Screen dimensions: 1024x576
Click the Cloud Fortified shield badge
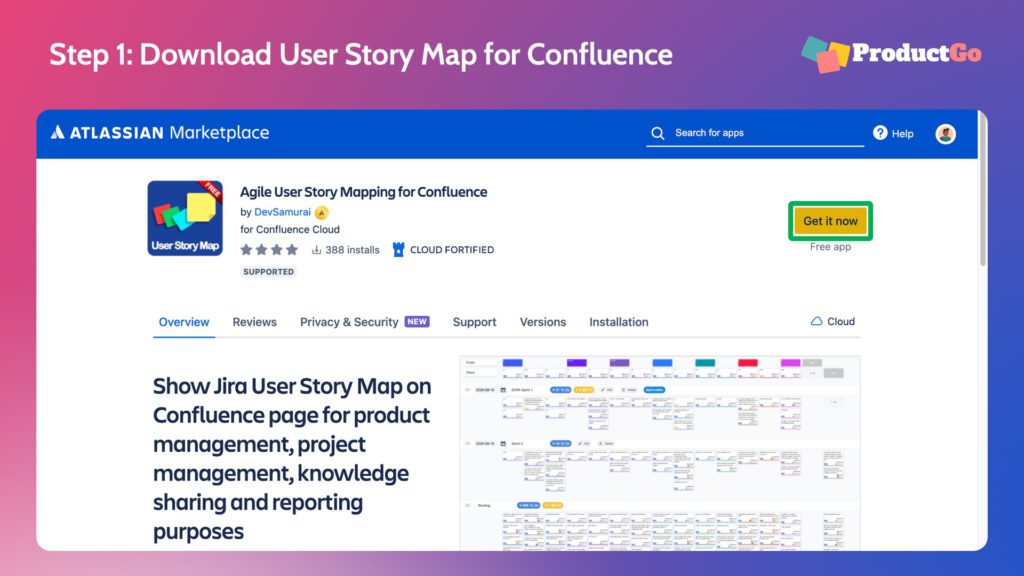tap(397, 248)
